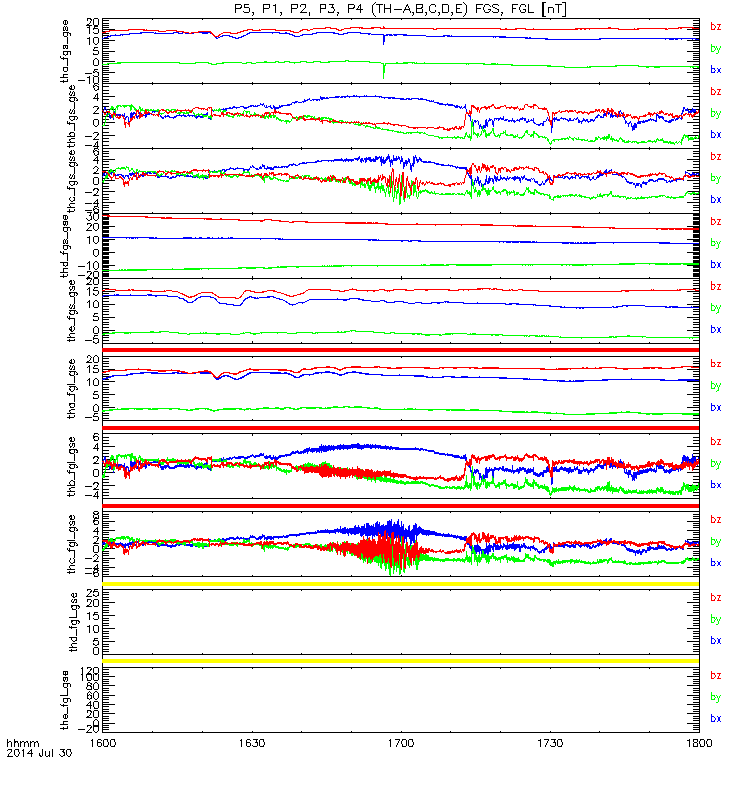Click the bx legend of thb_fgl_gse panel
The height and width of the screenshot is (800, 750).
716,485
